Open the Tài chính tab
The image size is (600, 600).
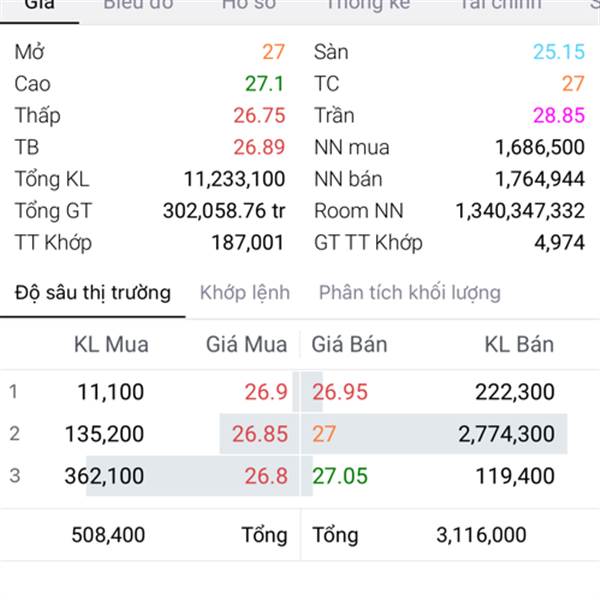[501, 5]
